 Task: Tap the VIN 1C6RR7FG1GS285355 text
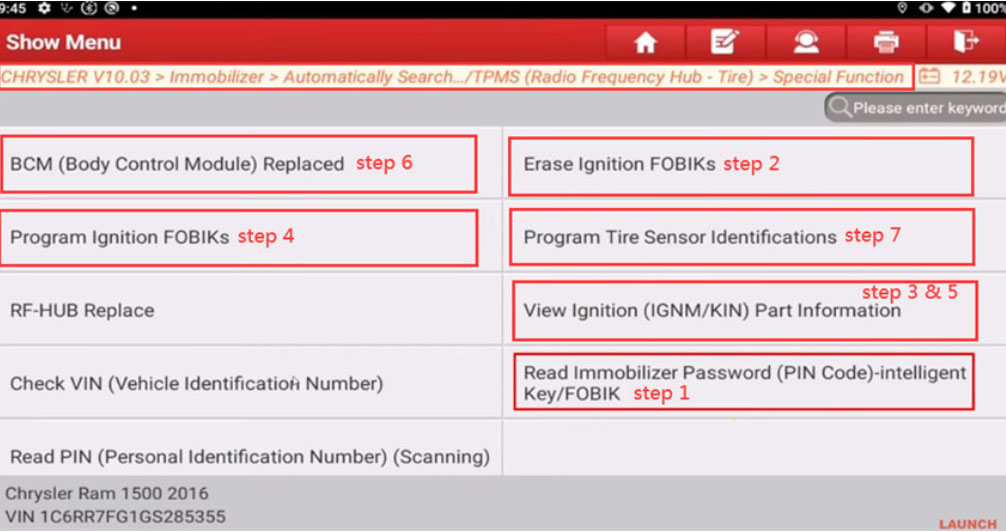115,517
